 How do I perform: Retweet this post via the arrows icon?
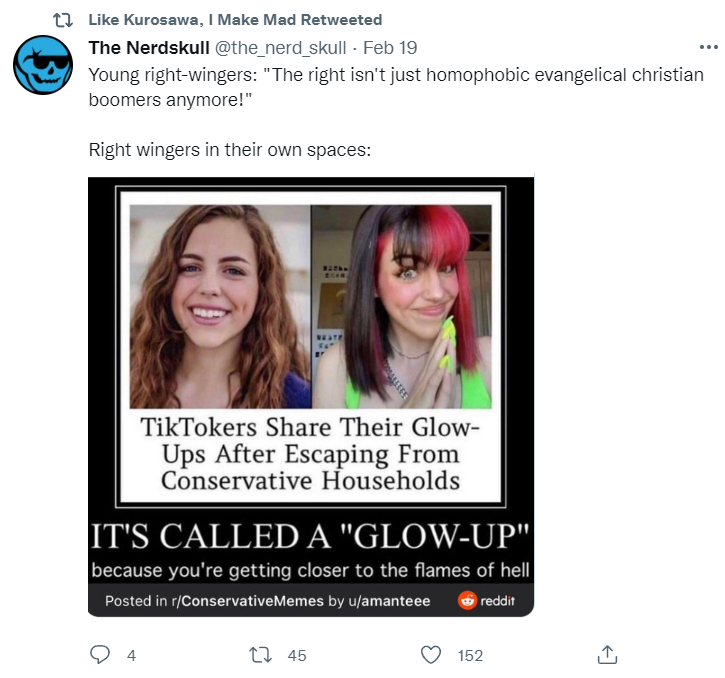260,655
